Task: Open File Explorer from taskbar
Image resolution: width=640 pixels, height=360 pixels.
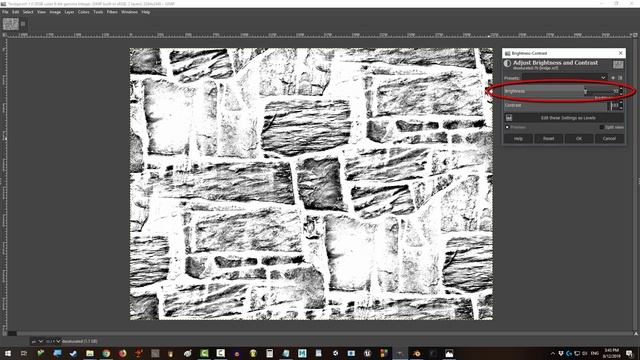Action: tap(90, 353)
